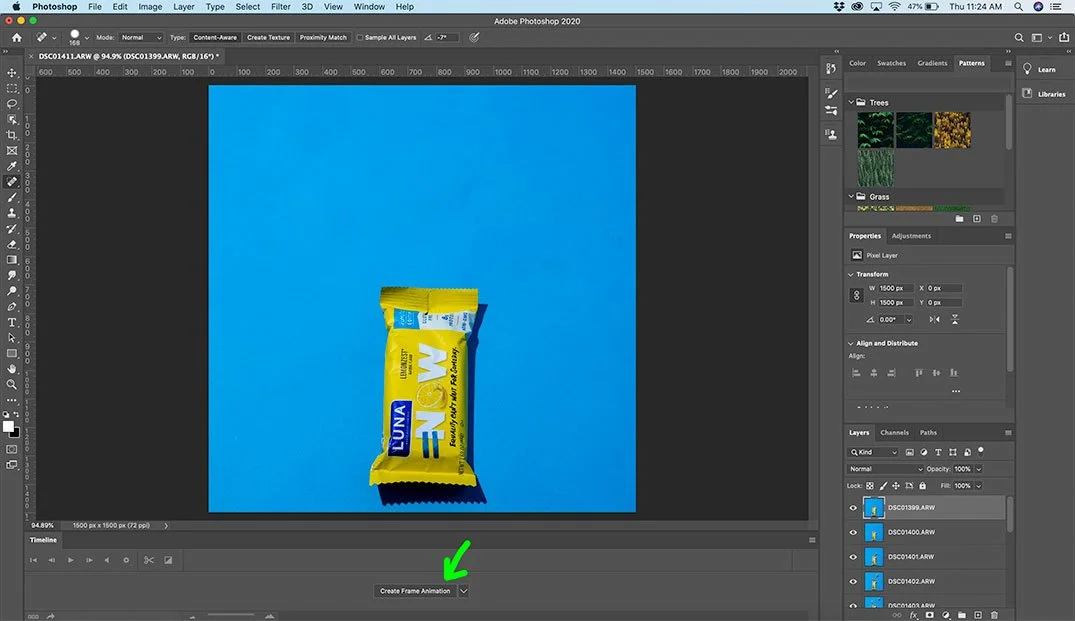
Task: Select the Proximity Match type button
Action: [x=323, y=38]
